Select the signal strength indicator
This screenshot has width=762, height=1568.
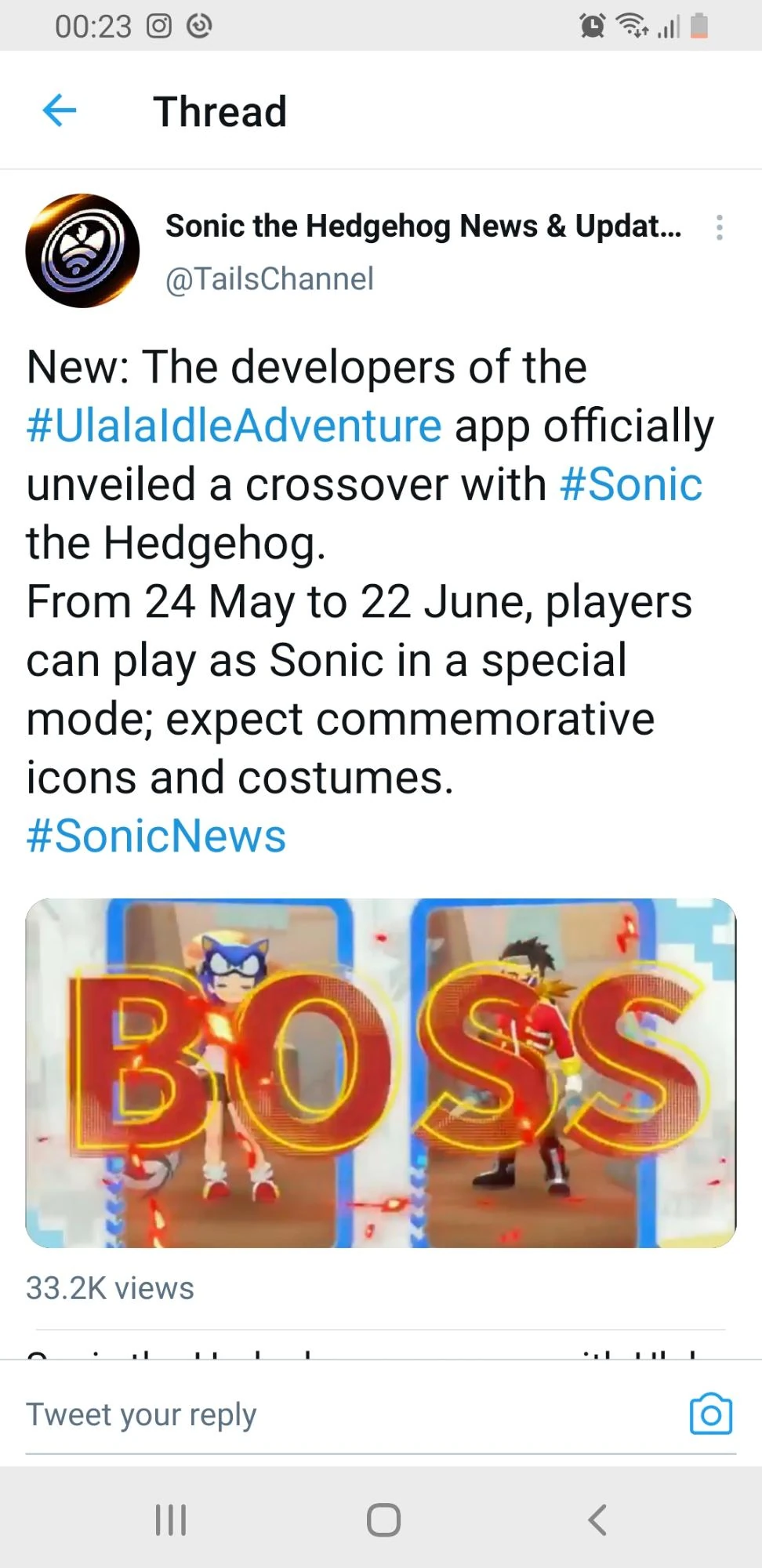667,26
